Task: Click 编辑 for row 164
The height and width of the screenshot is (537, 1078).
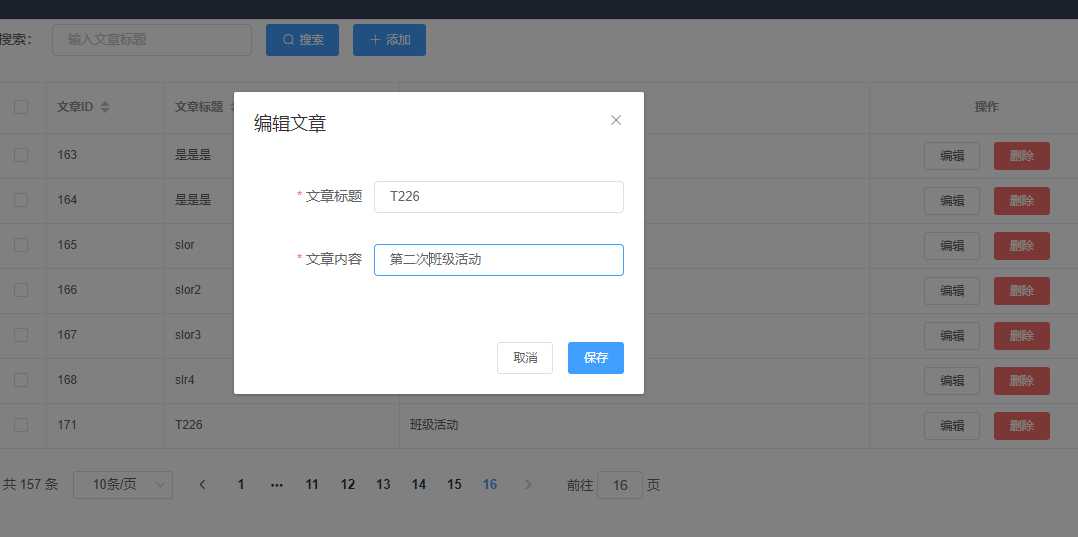Action: pyautogui.click(x=952, y=201)
